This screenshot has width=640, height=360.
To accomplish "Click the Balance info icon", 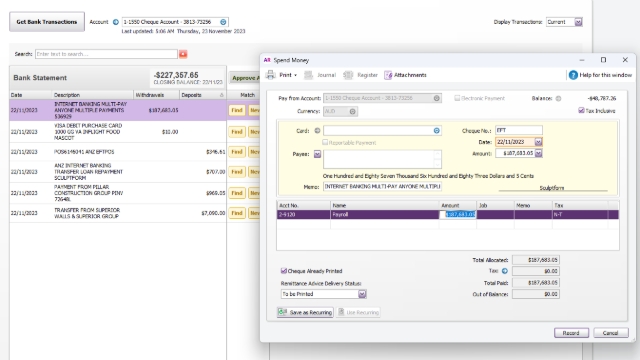I will click(x=558, y=98).
